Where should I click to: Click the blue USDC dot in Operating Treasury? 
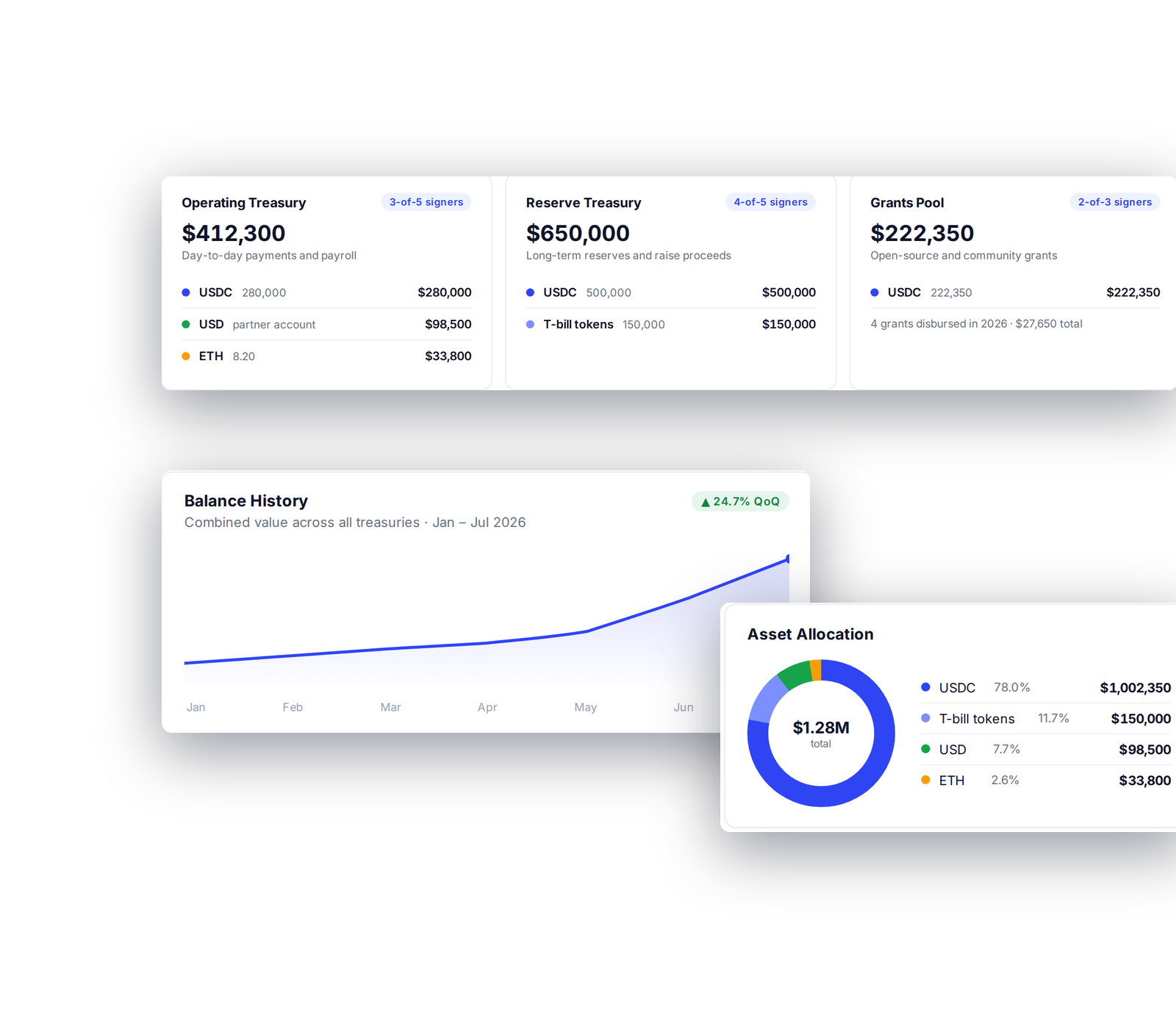(186, 293)
